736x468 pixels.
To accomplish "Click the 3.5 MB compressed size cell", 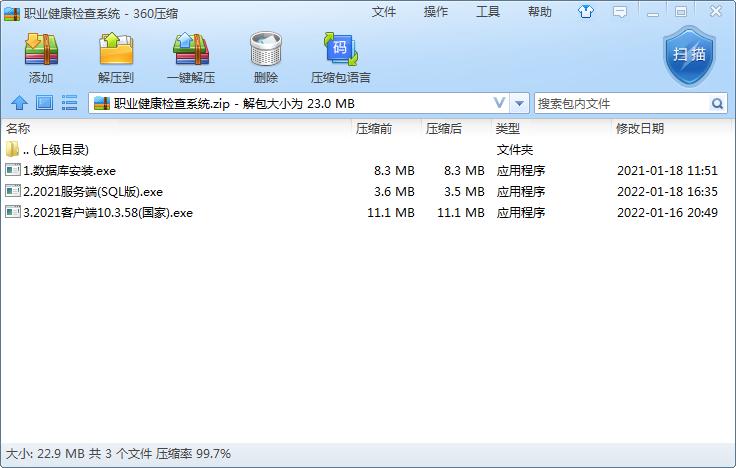I will click(x=464, y=192).
